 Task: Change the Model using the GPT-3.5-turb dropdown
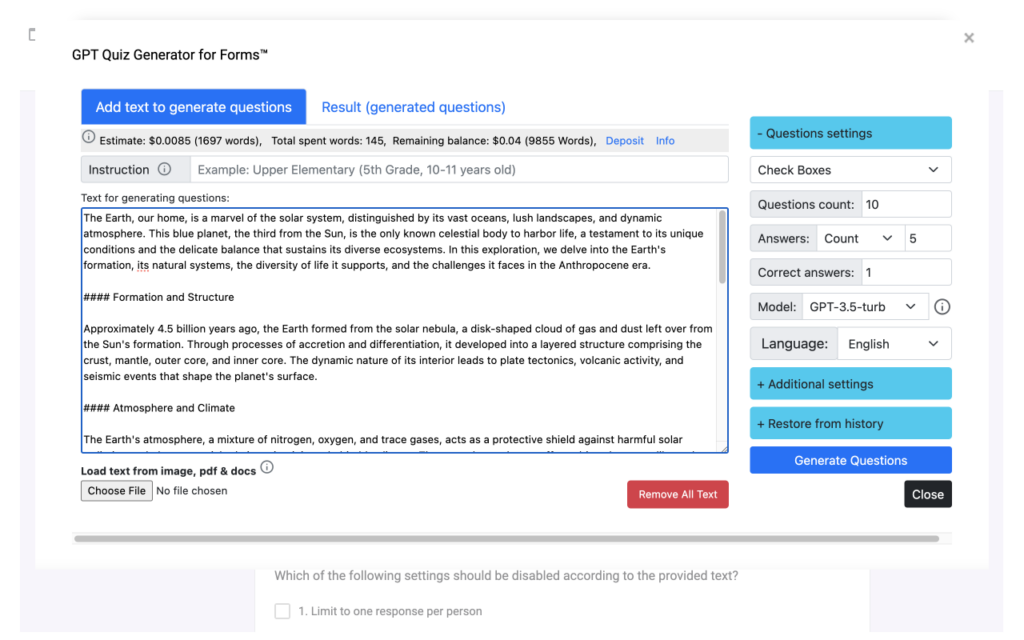click(866, 307)
